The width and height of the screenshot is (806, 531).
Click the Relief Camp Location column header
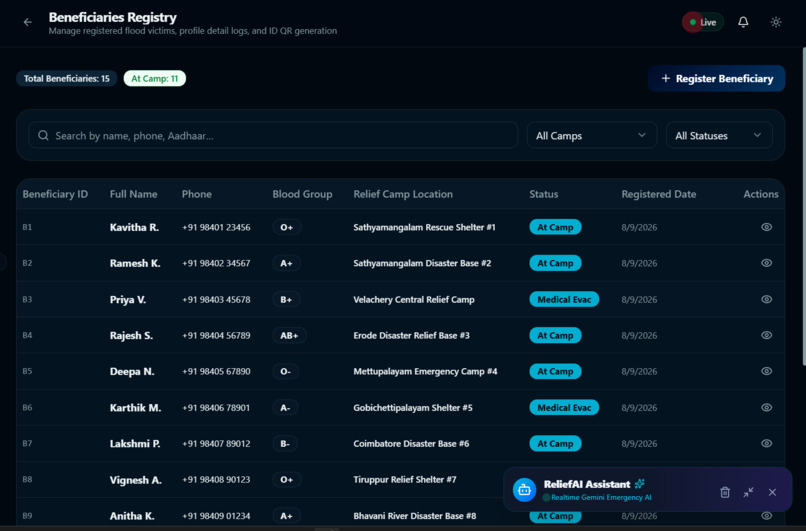coord(403,194)
